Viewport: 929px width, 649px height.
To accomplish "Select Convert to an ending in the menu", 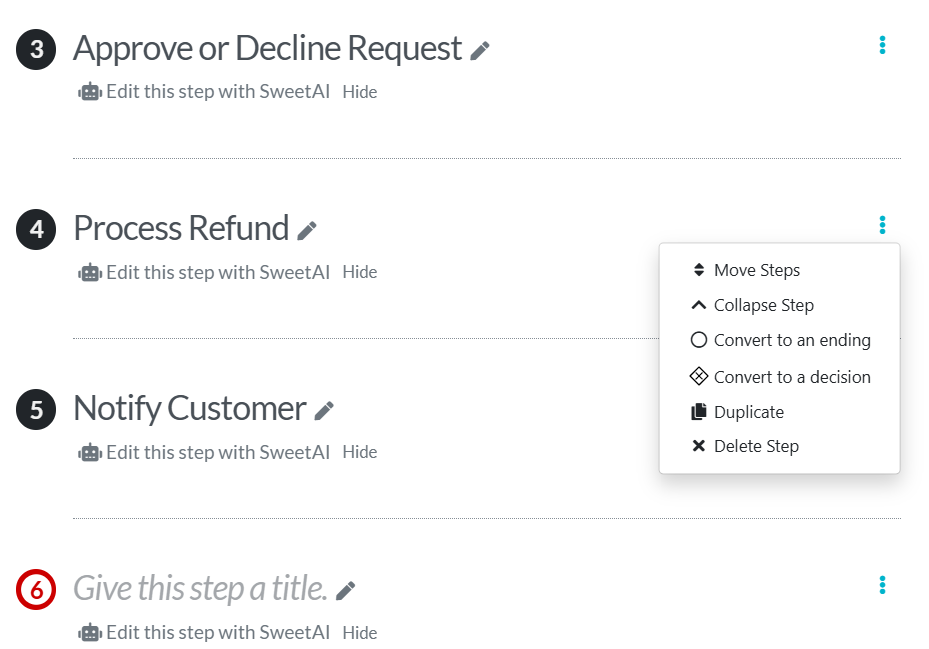I will tap(791, 340).
